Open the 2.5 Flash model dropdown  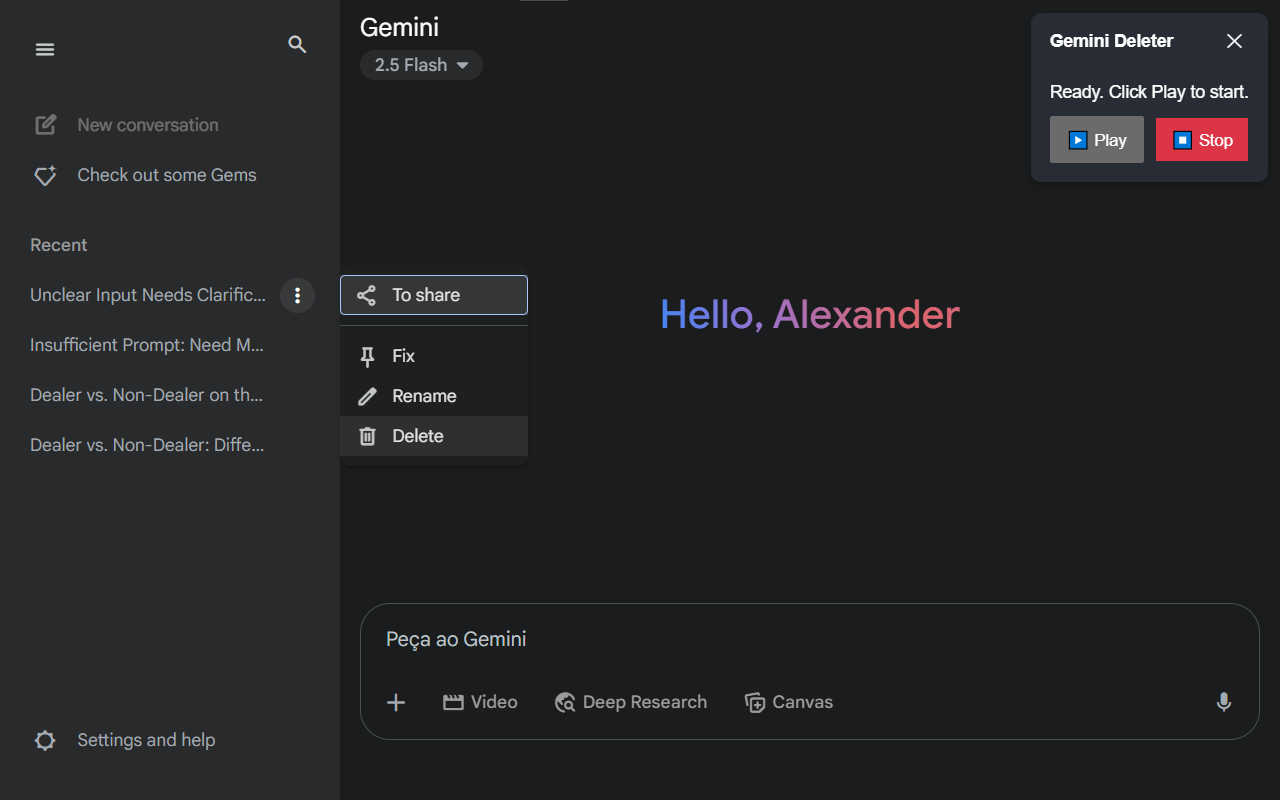[421, 65]
